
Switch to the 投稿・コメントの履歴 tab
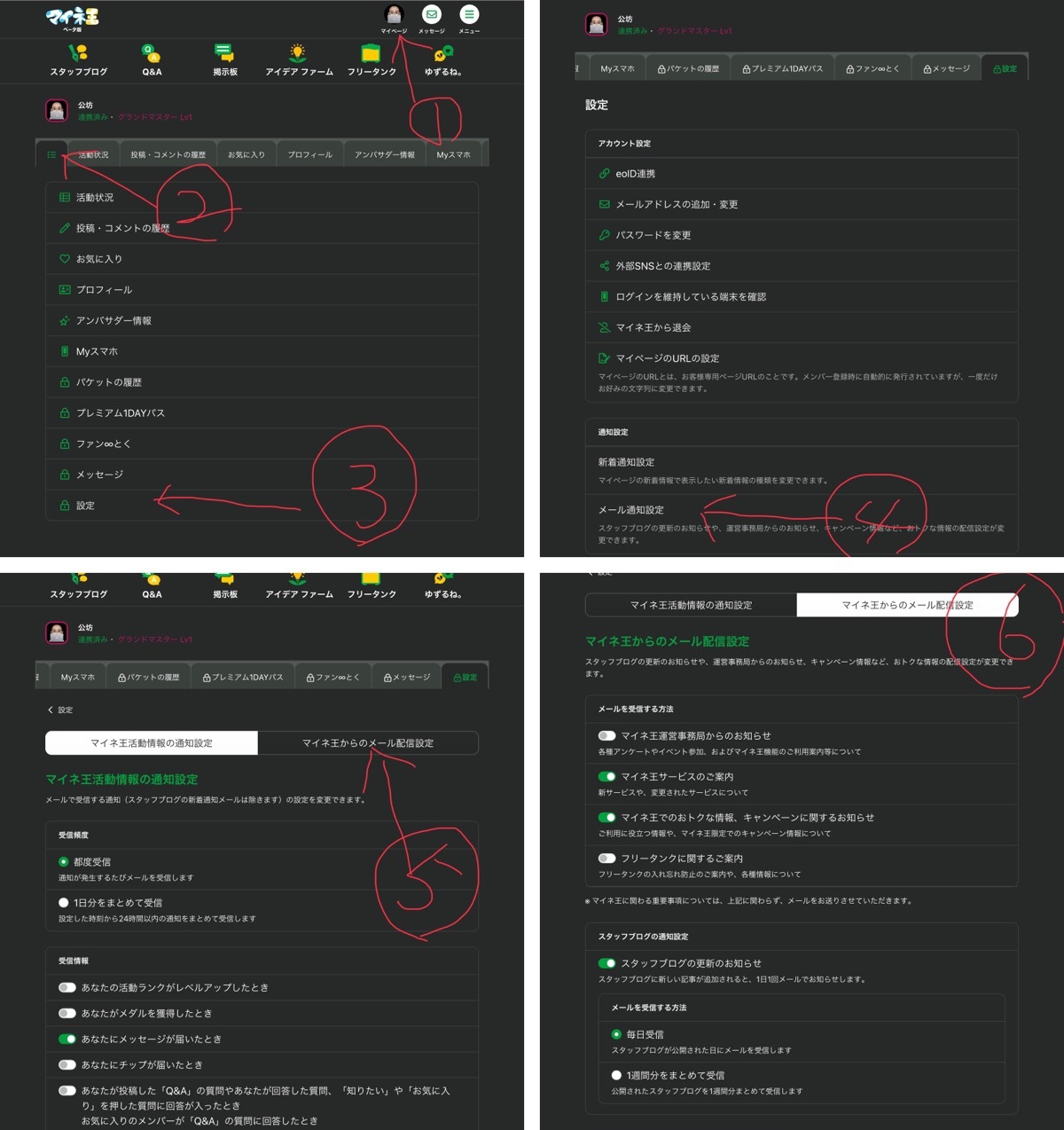point(168,154)
